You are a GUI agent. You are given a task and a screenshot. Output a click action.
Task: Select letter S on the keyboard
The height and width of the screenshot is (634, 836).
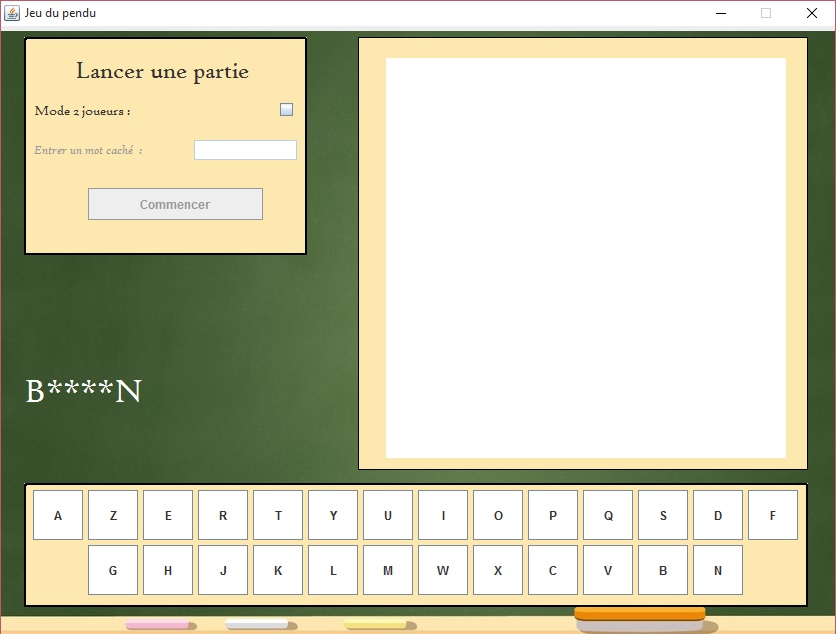(x=663, y=515)
